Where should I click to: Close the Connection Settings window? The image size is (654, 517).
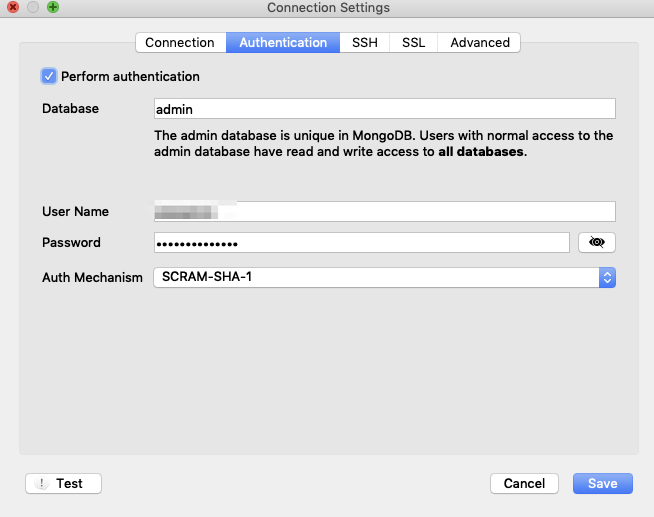(13, 7)
